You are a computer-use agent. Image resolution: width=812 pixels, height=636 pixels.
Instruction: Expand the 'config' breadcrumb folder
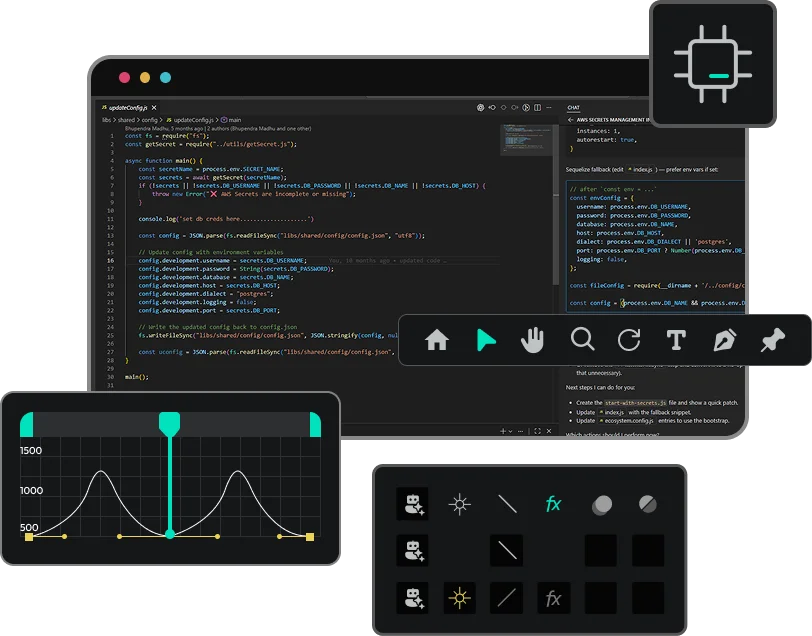click(x=149, y=120)
